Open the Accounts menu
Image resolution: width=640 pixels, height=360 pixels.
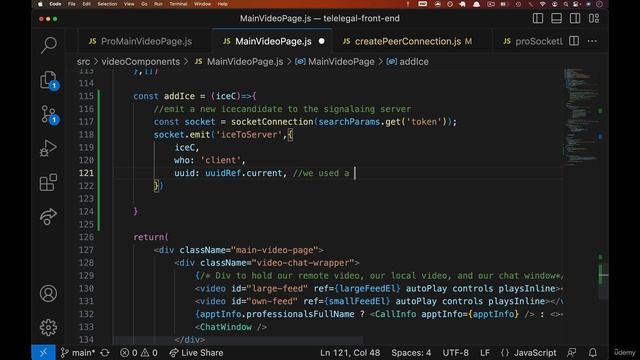click(49, 293)
